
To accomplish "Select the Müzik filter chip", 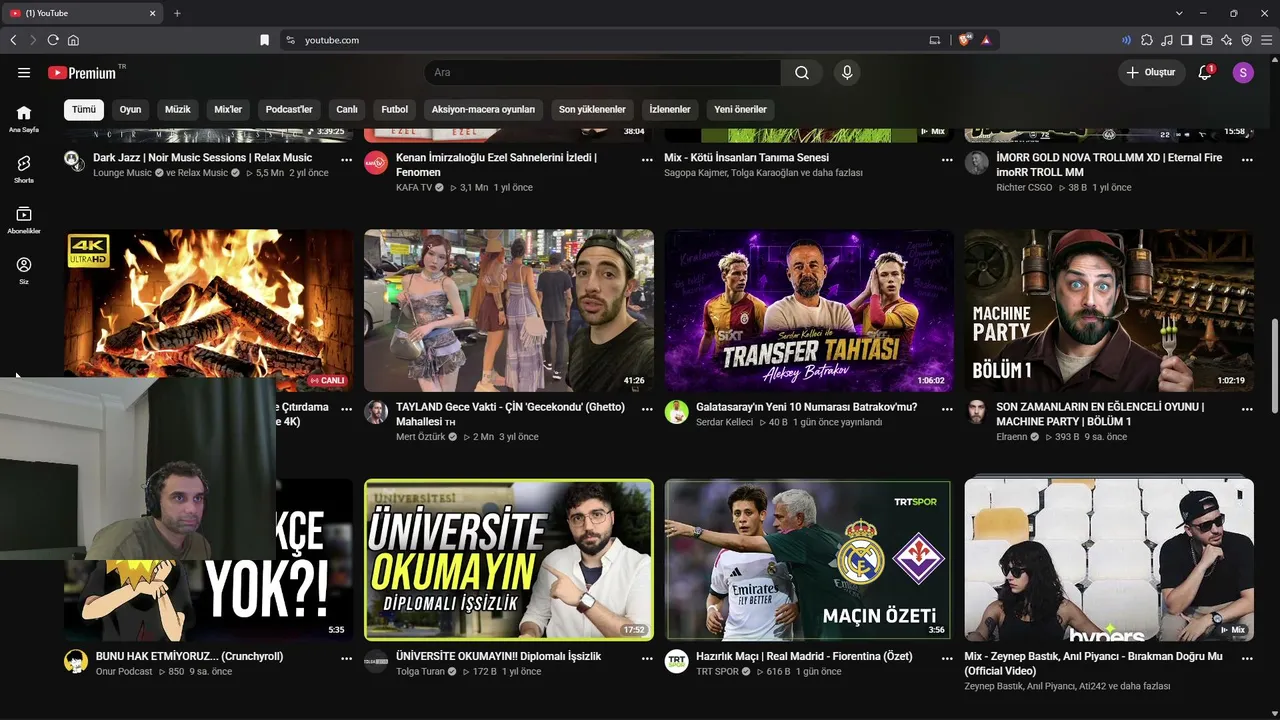I will (x=178, y=109).
